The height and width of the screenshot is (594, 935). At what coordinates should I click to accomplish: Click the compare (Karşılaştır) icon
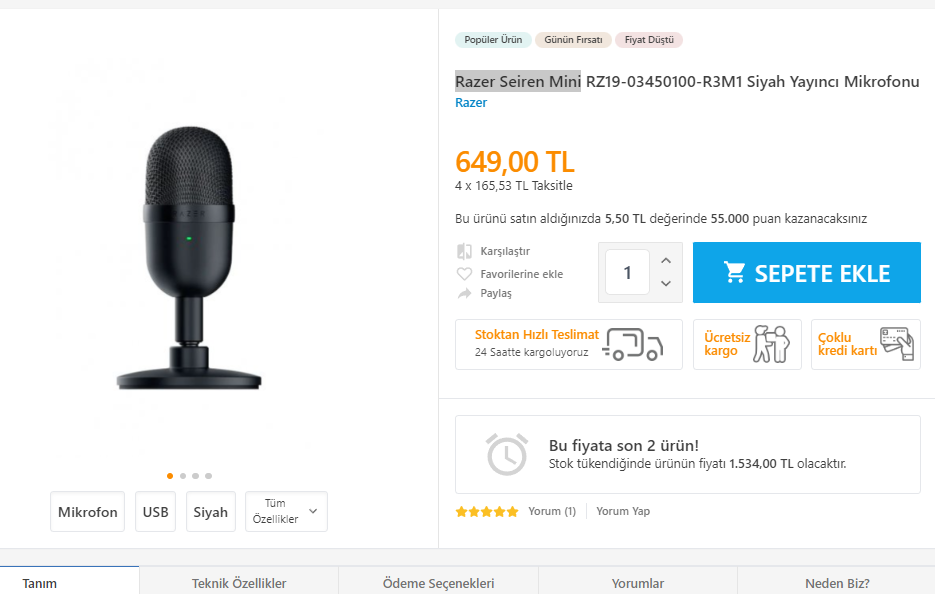point(464,252)
